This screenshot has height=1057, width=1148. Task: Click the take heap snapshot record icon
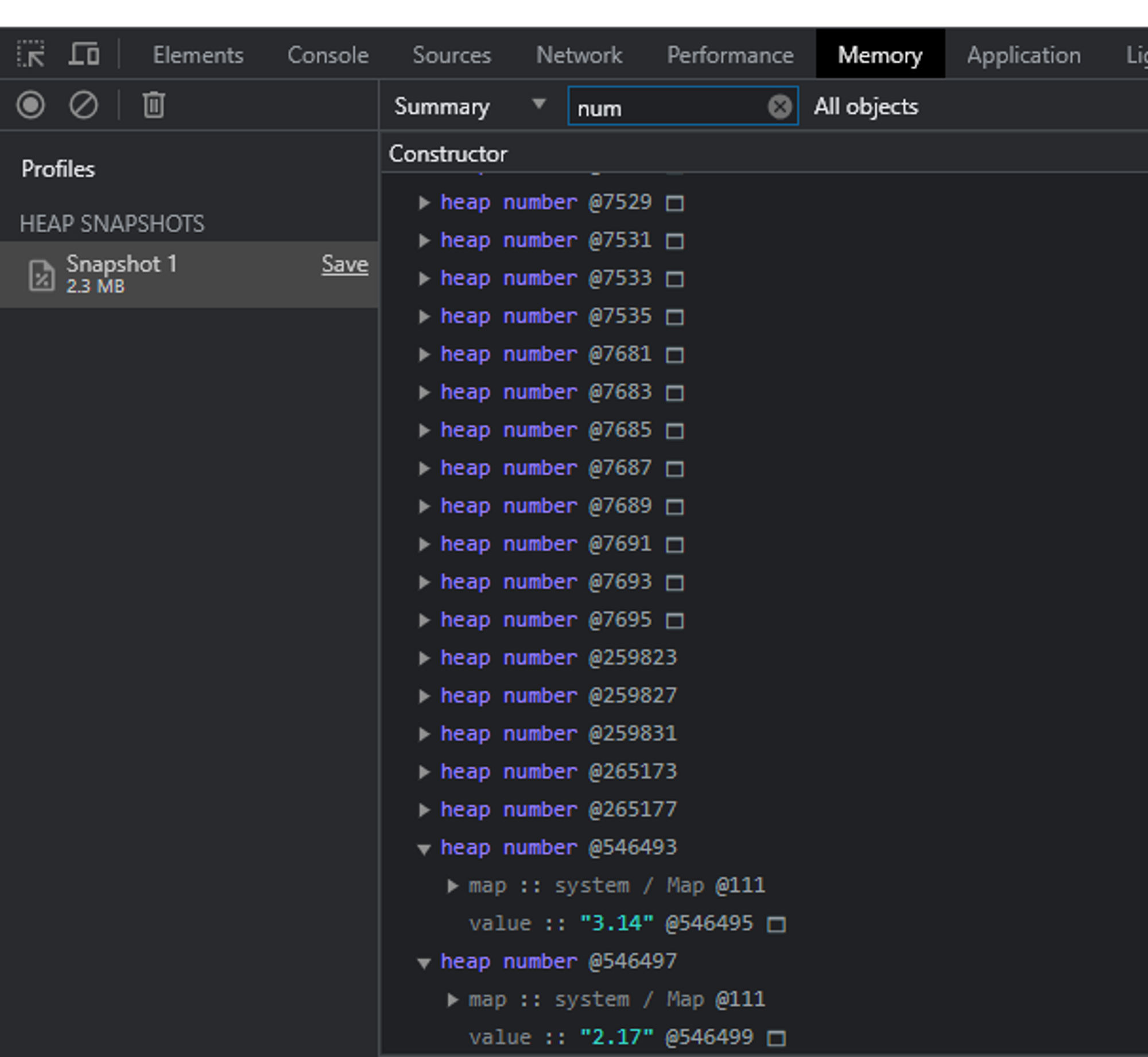[30, 106]
